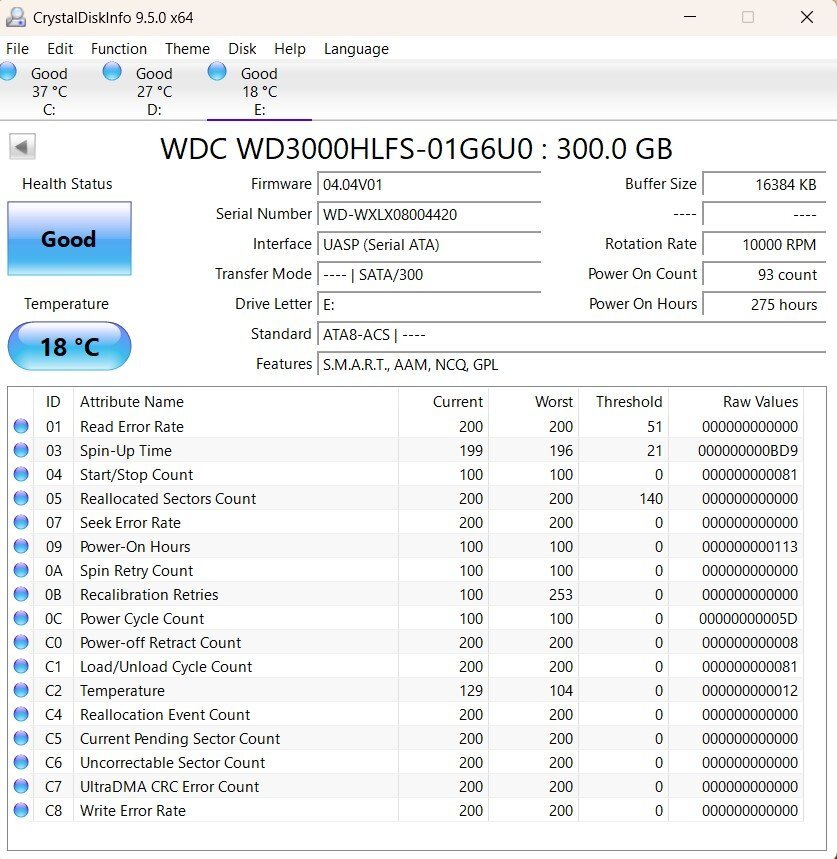Select the E: Good 18 °C disk tab
837x859 pixels.
(x=260, y=90)
